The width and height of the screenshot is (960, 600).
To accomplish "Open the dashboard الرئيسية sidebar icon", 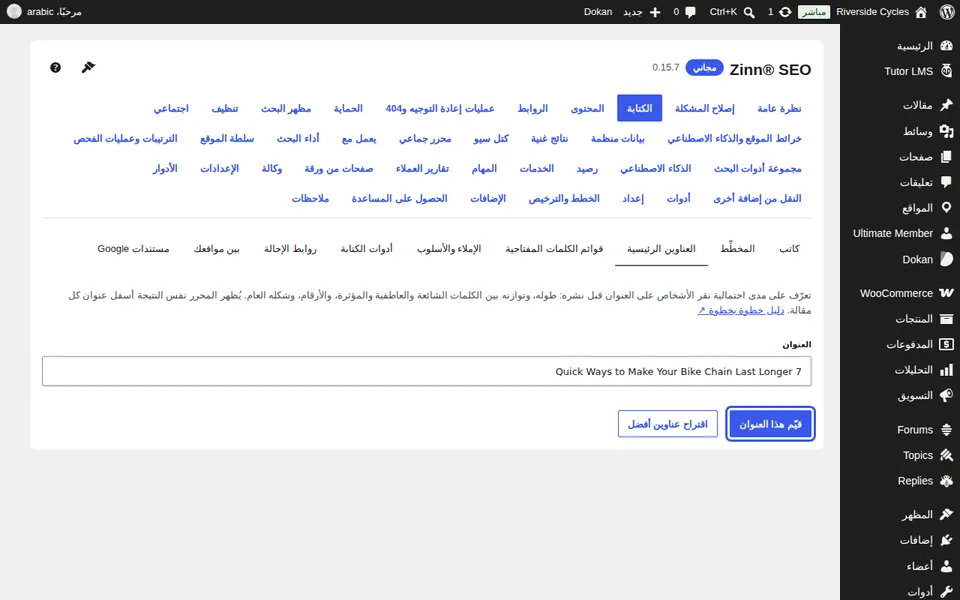I will point(947,45).
